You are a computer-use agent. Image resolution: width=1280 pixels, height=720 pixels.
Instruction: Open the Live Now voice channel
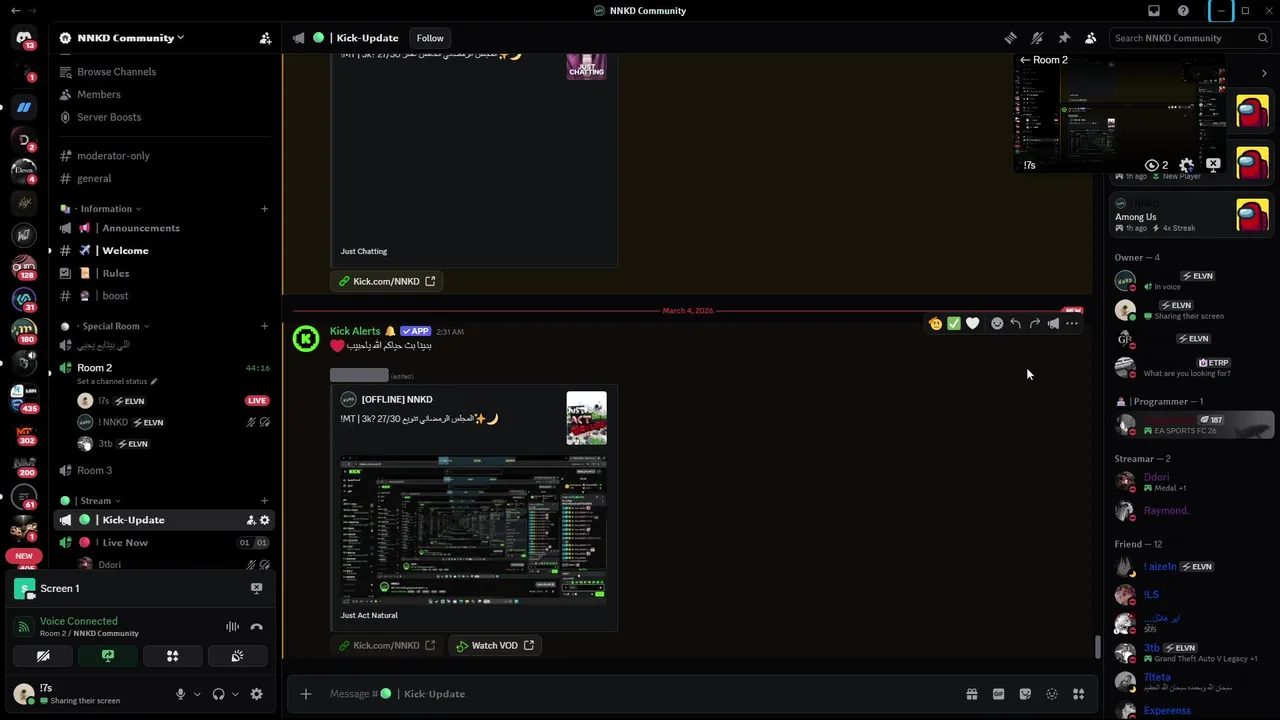[166, 542]
